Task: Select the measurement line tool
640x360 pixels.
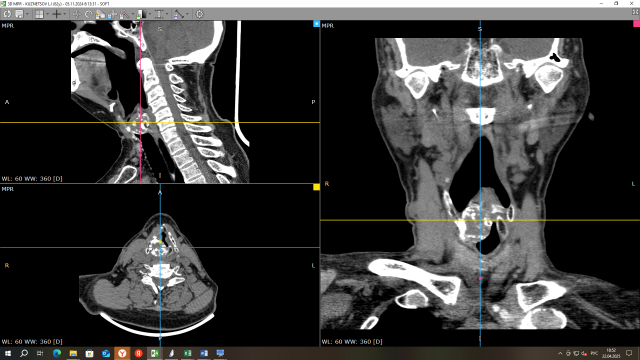Action: [x=178, y=14]
